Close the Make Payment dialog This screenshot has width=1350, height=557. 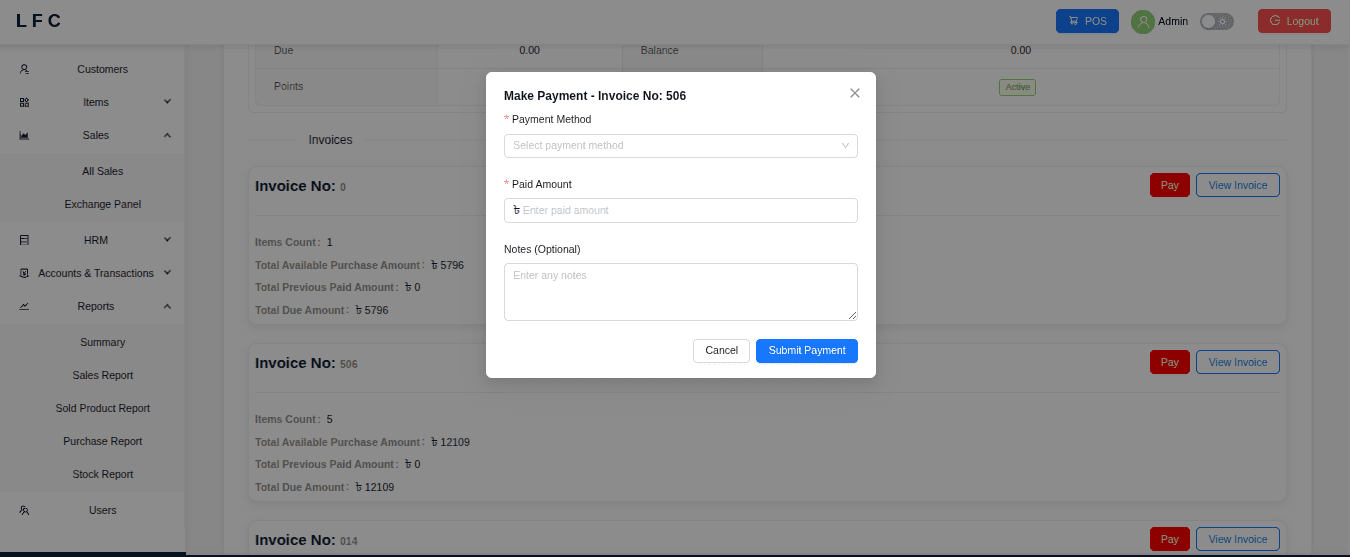point(855,93)
